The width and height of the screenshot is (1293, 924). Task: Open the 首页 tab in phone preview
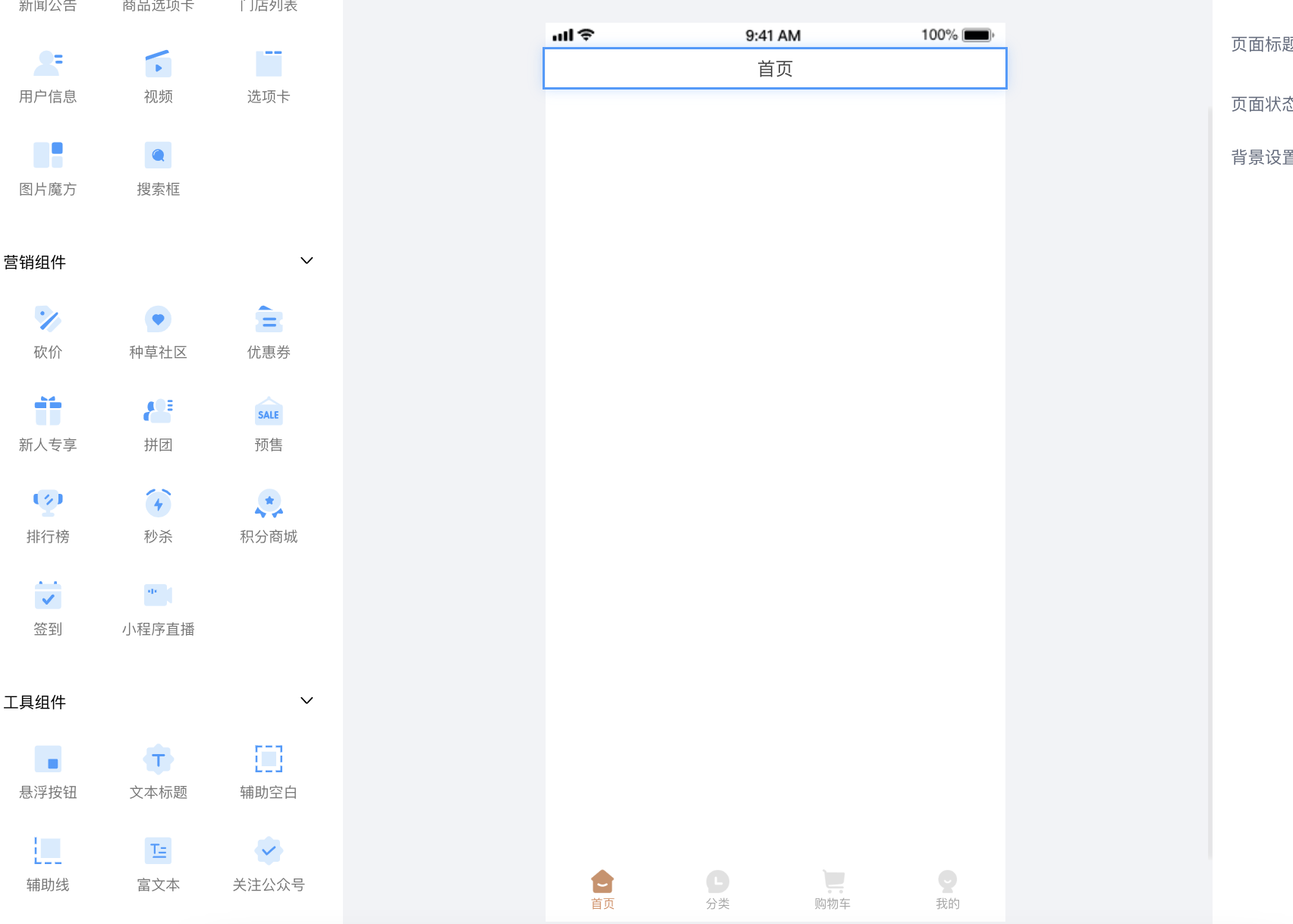click(x=602, y=890)
